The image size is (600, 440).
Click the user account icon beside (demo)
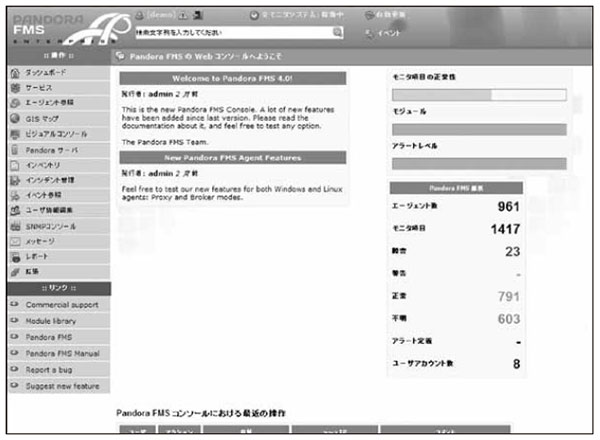coord(140,15)
